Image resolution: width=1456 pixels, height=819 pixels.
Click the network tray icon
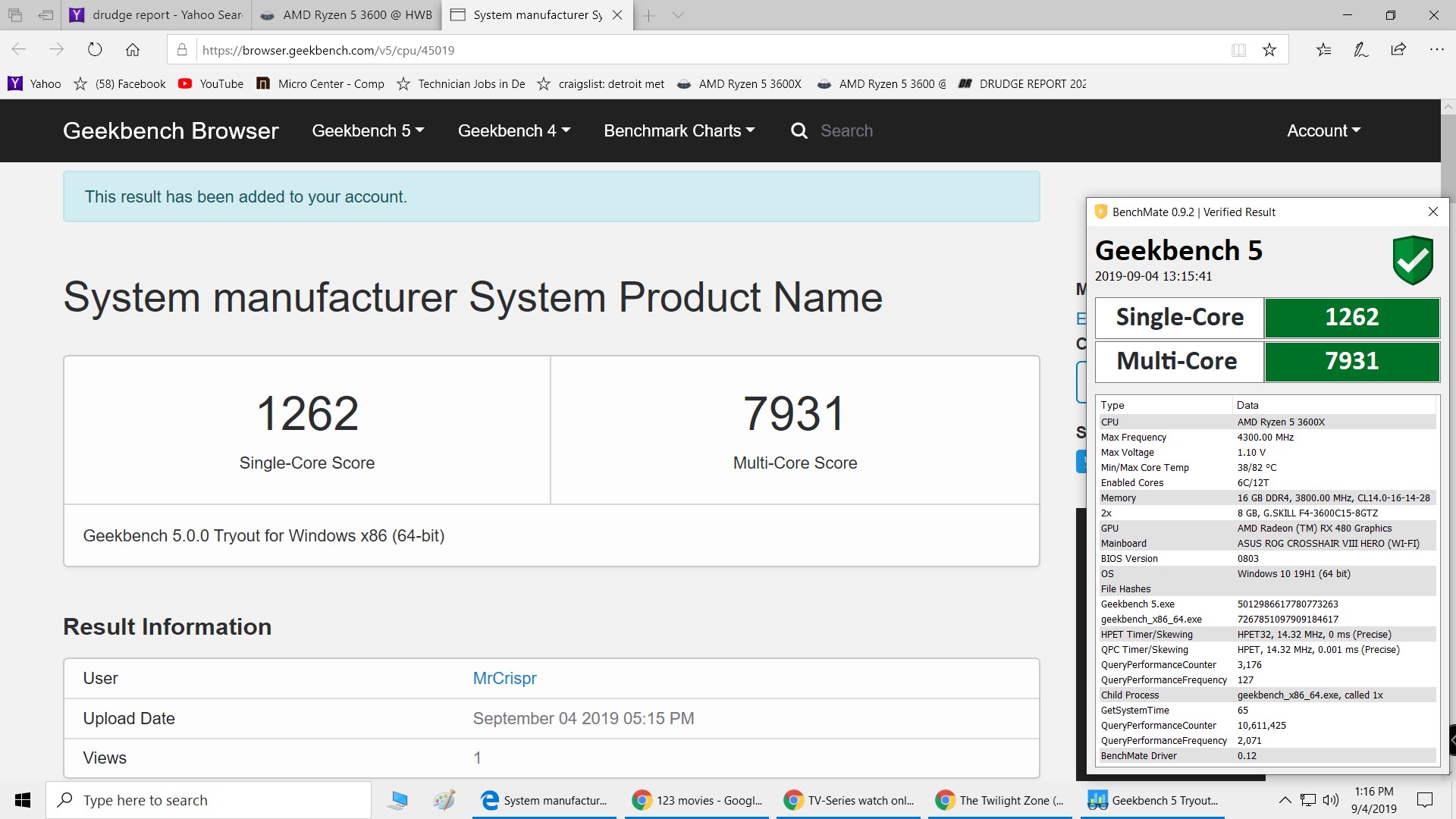click(x=1308, y=800)
